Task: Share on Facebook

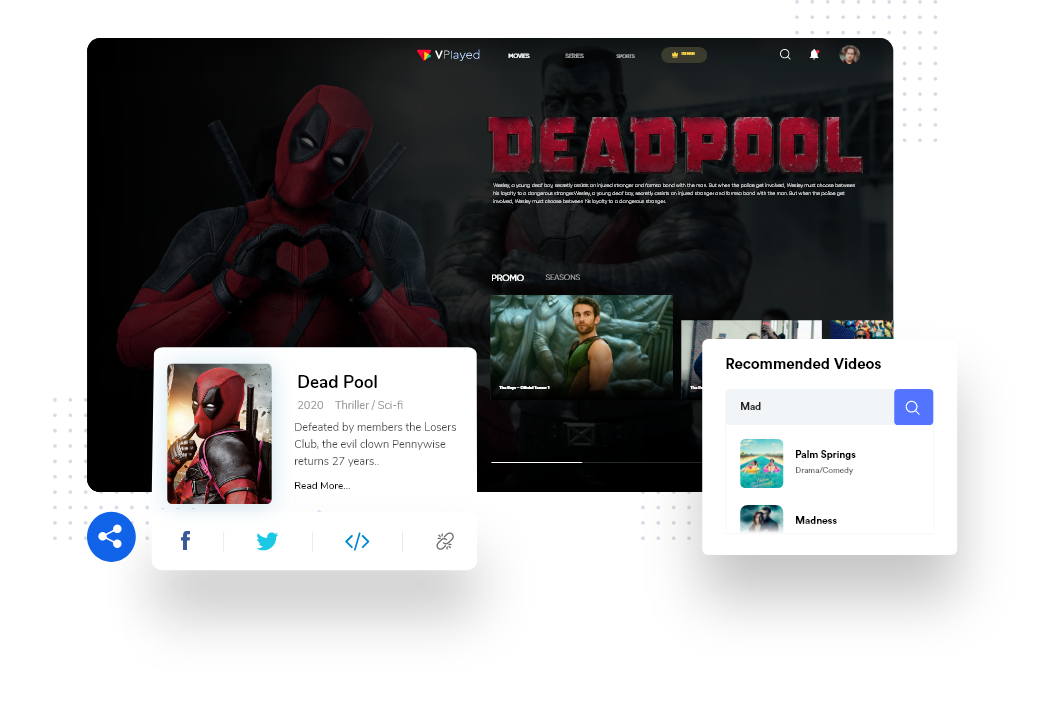Action: pos(186,540)
